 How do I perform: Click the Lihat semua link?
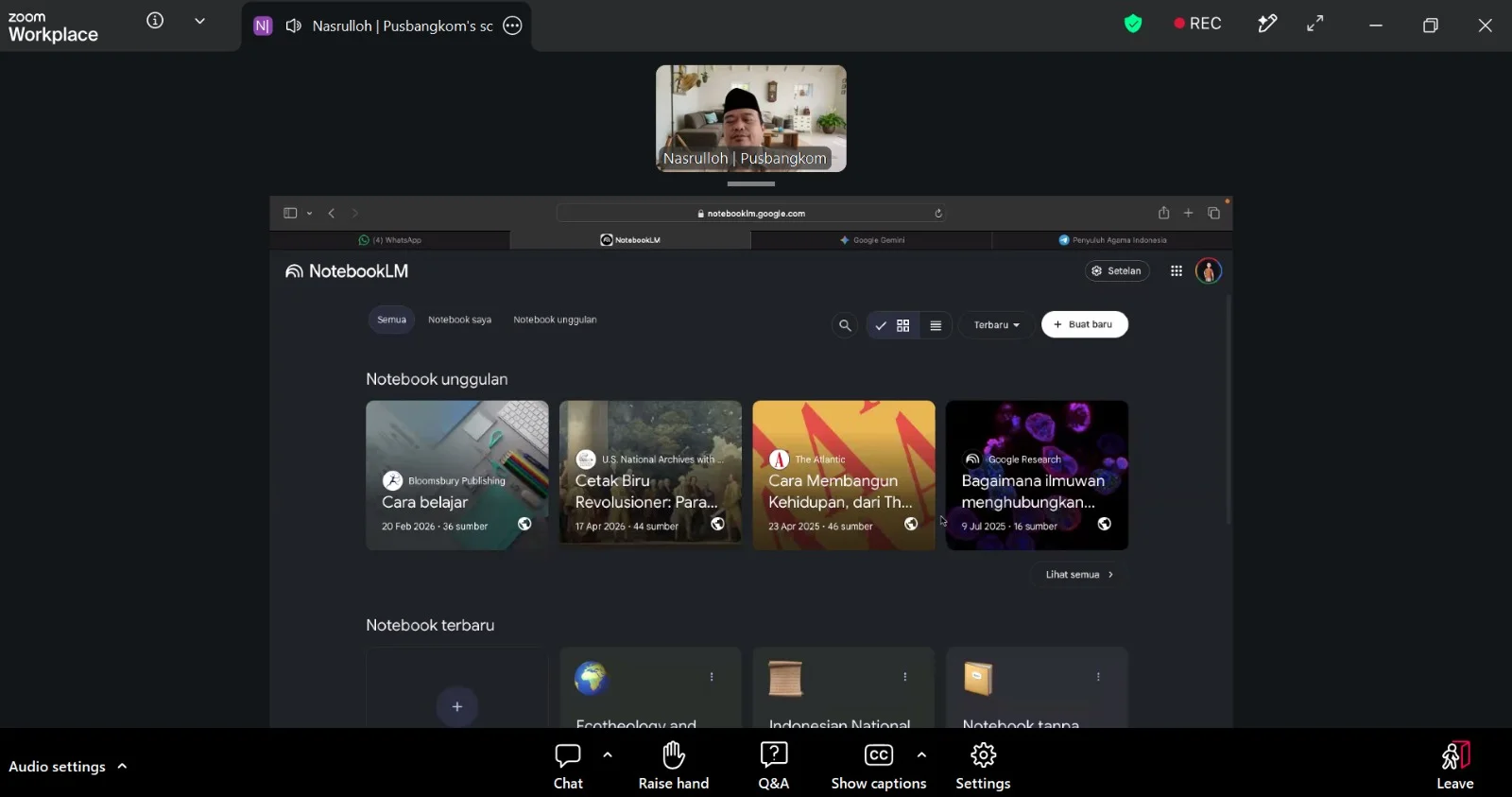click(1080, 575)
